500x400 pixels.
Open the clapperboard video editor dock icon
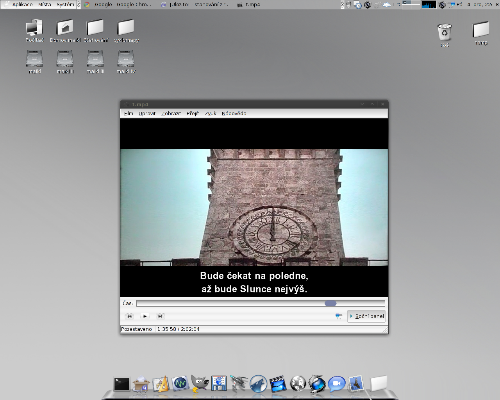point(278,384)
